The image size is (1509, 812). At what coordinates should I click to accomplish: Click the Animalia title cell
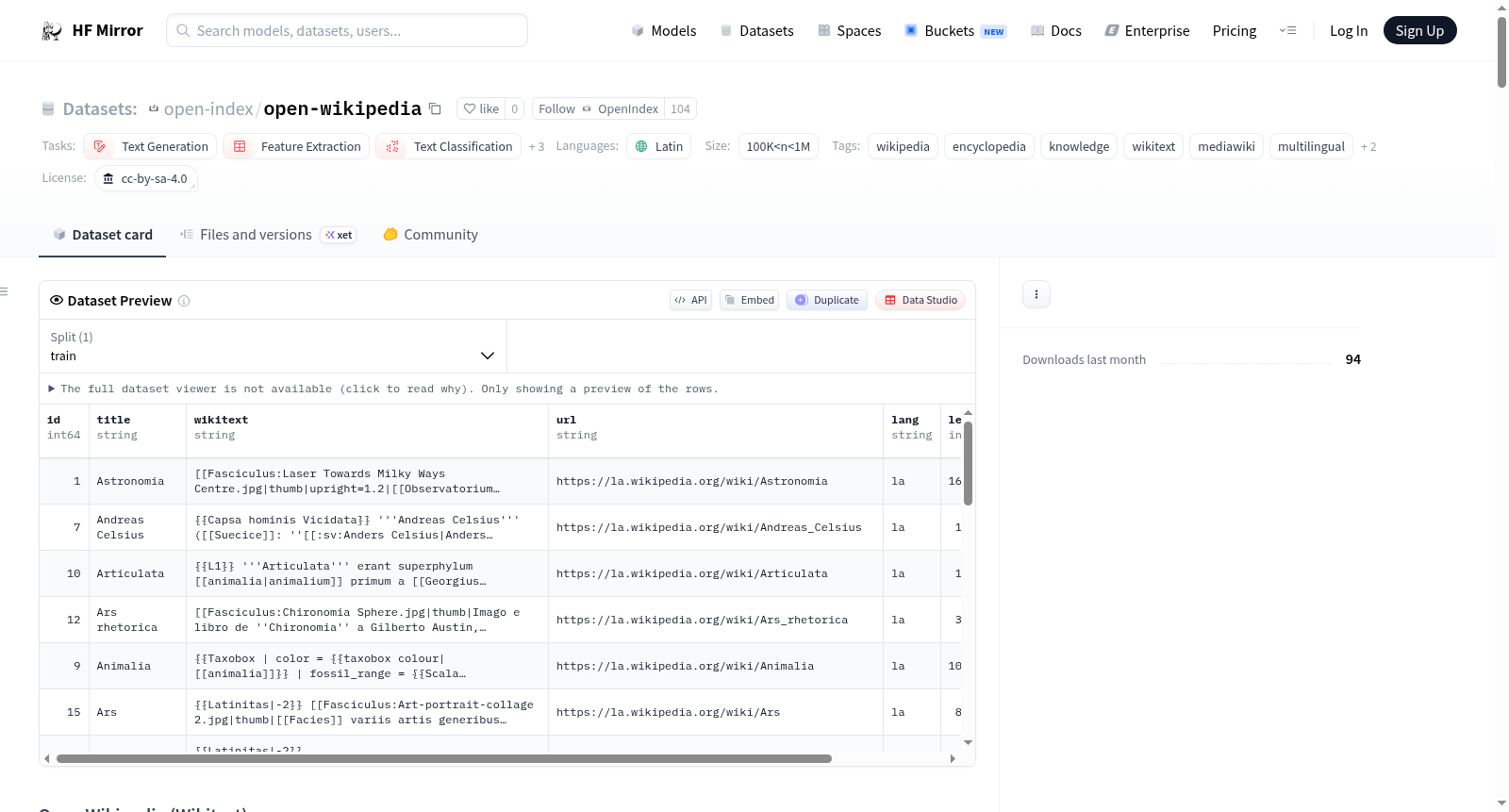coord(137,667)
